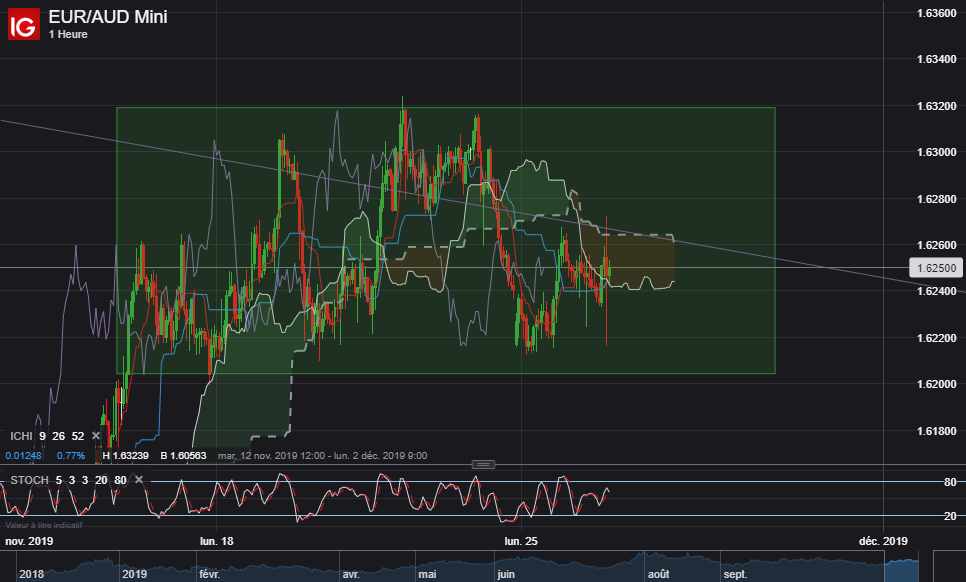Remove the STOCH indicator with its X

tap(139, 480)
